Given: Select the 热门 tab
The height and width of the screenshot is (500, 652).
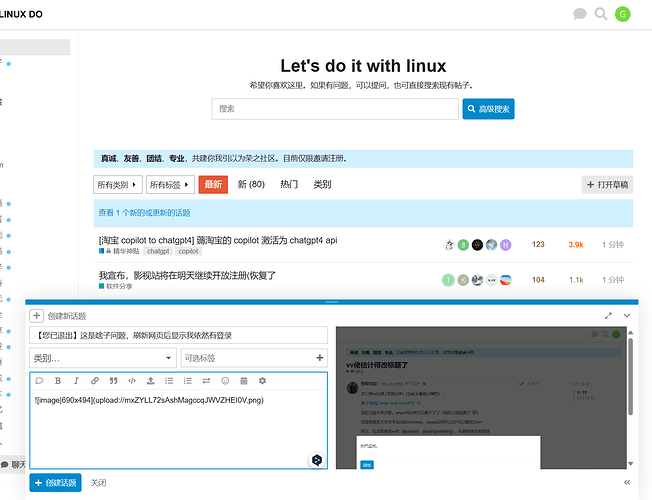Looking at the screenshot, I should coord(289,184).
